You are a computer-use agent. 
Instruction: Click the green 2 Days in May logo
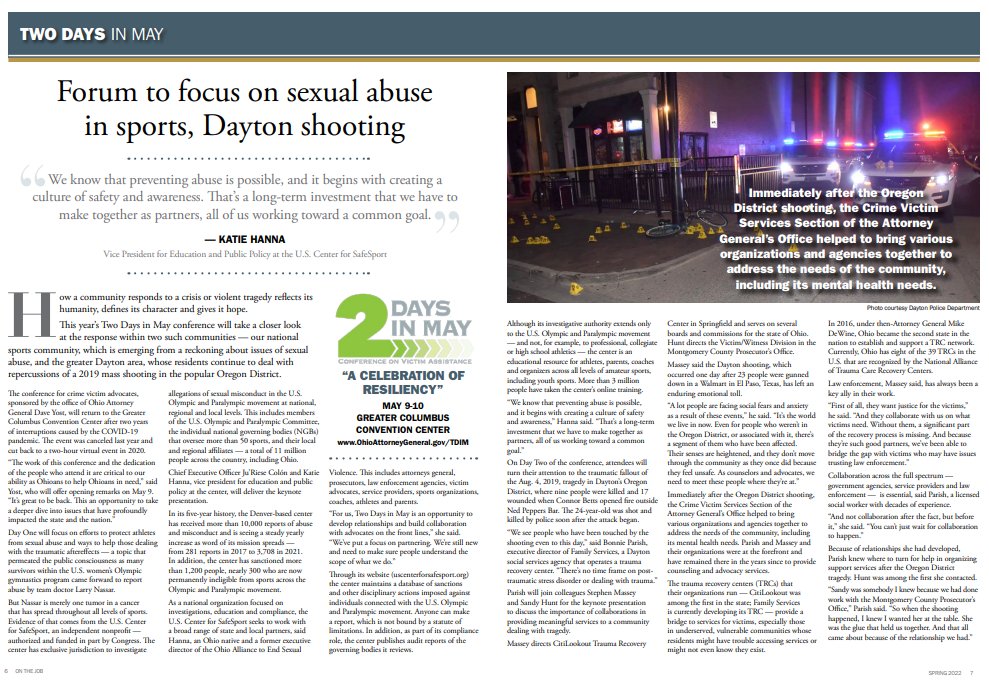click(x=404, y=329)
